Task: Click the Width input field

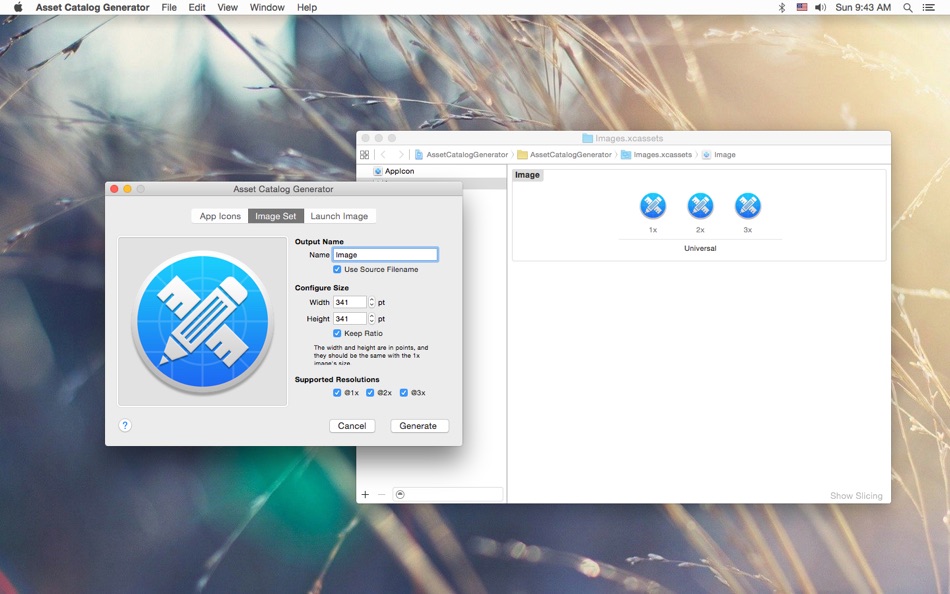Action: pyautogui.click(x=350, y=302)
